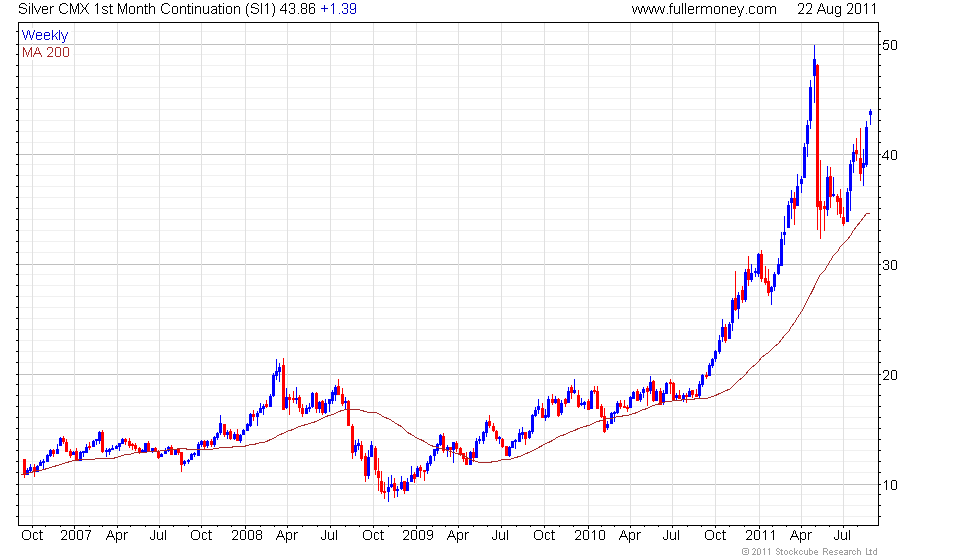The height and width of the screenshot is (560, 960).
Task: Click the chart title 'Silver CMX 1st Month Continuation (SI1)'
Action: (147, 9)
